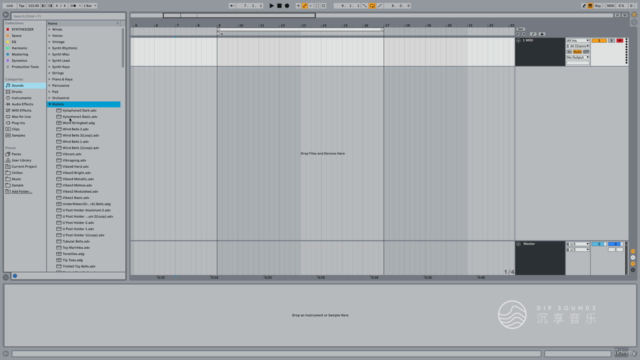This screenshot has height=360, width=640.
Task: Click the Add Folder... link
Action: [22, 191]
